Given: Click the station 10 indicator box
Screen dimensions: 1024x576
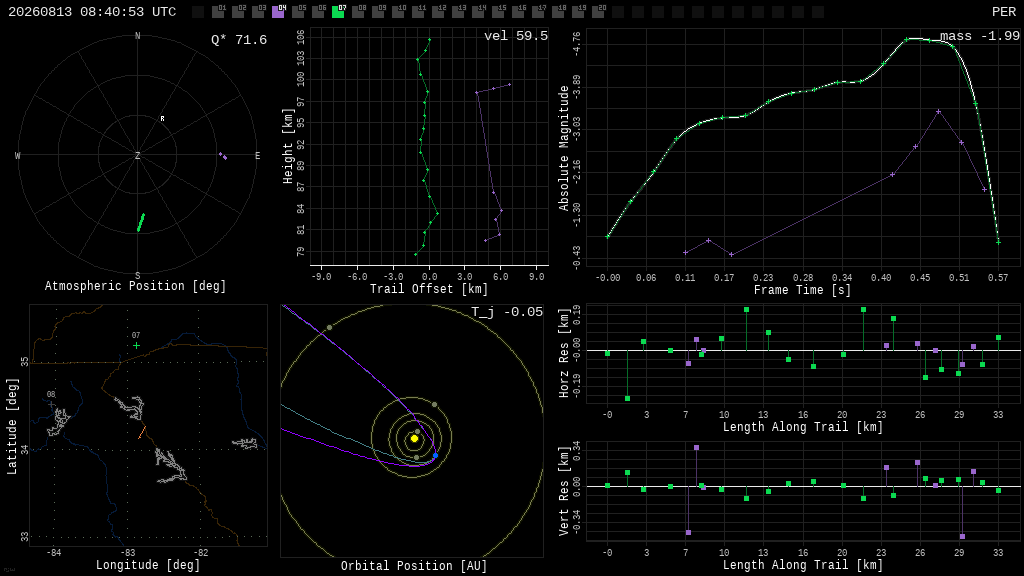Looking at the screenshot, I should [398, 11].
